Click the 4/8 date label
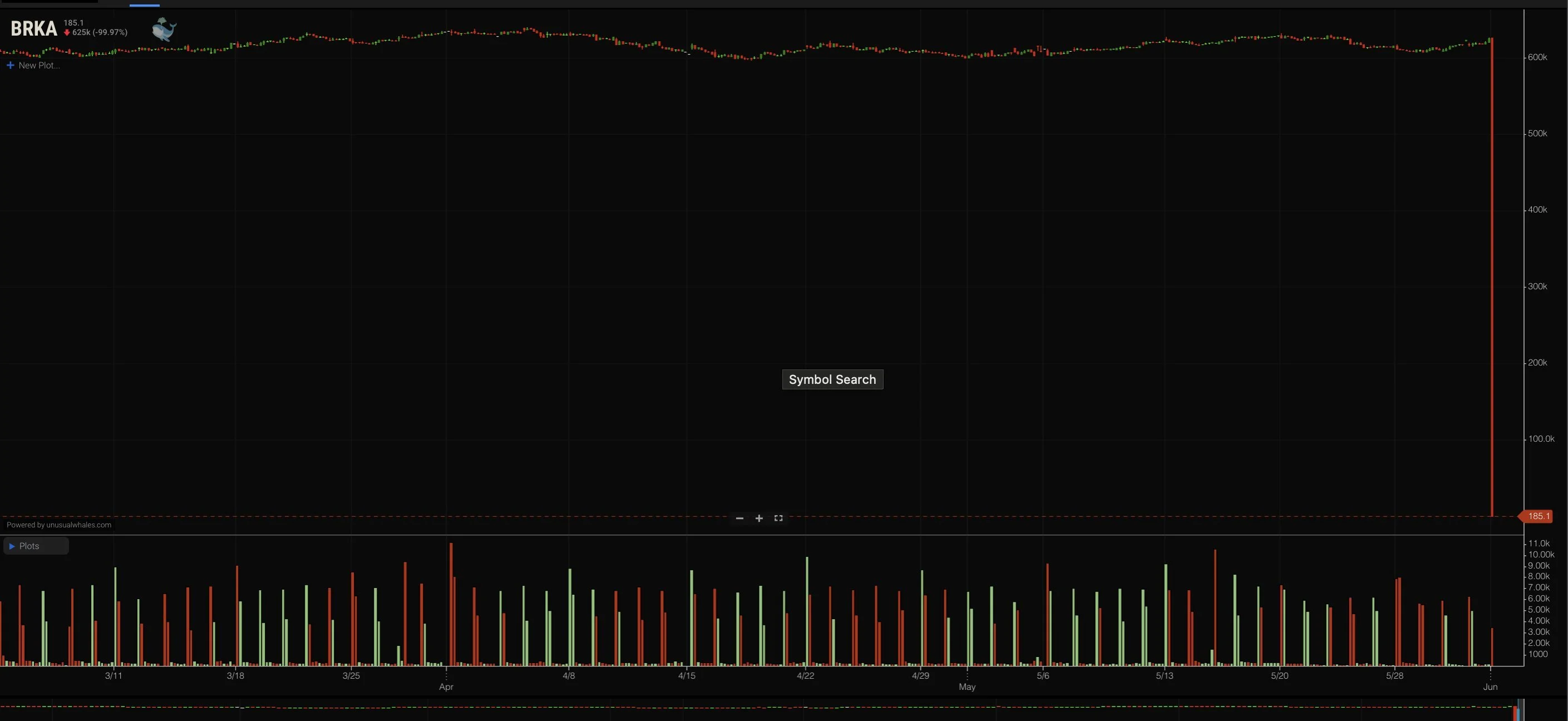The width and height of the screenshot is (1568, 721). click(569, 675)
